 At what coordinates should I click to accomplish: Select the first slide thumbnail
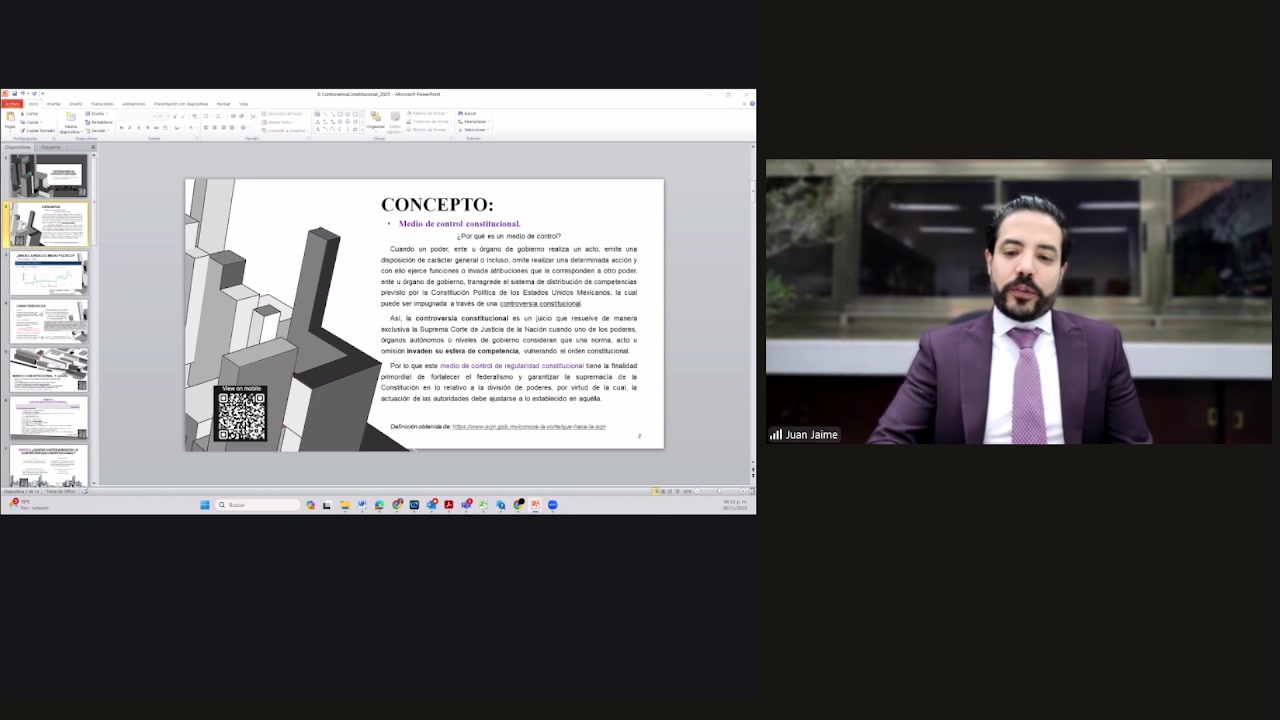(x=49, y=176)
